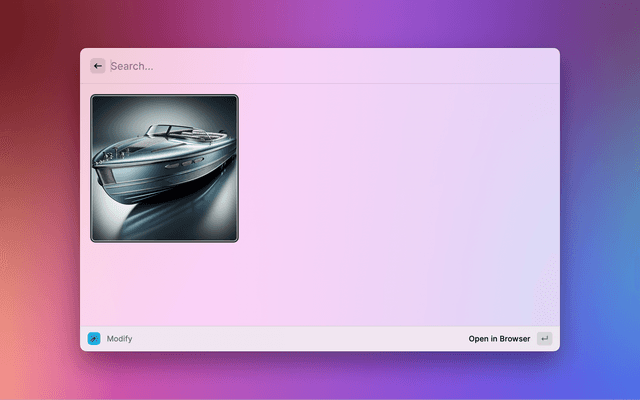Click the blue Modify extension icon

point(94,339)
